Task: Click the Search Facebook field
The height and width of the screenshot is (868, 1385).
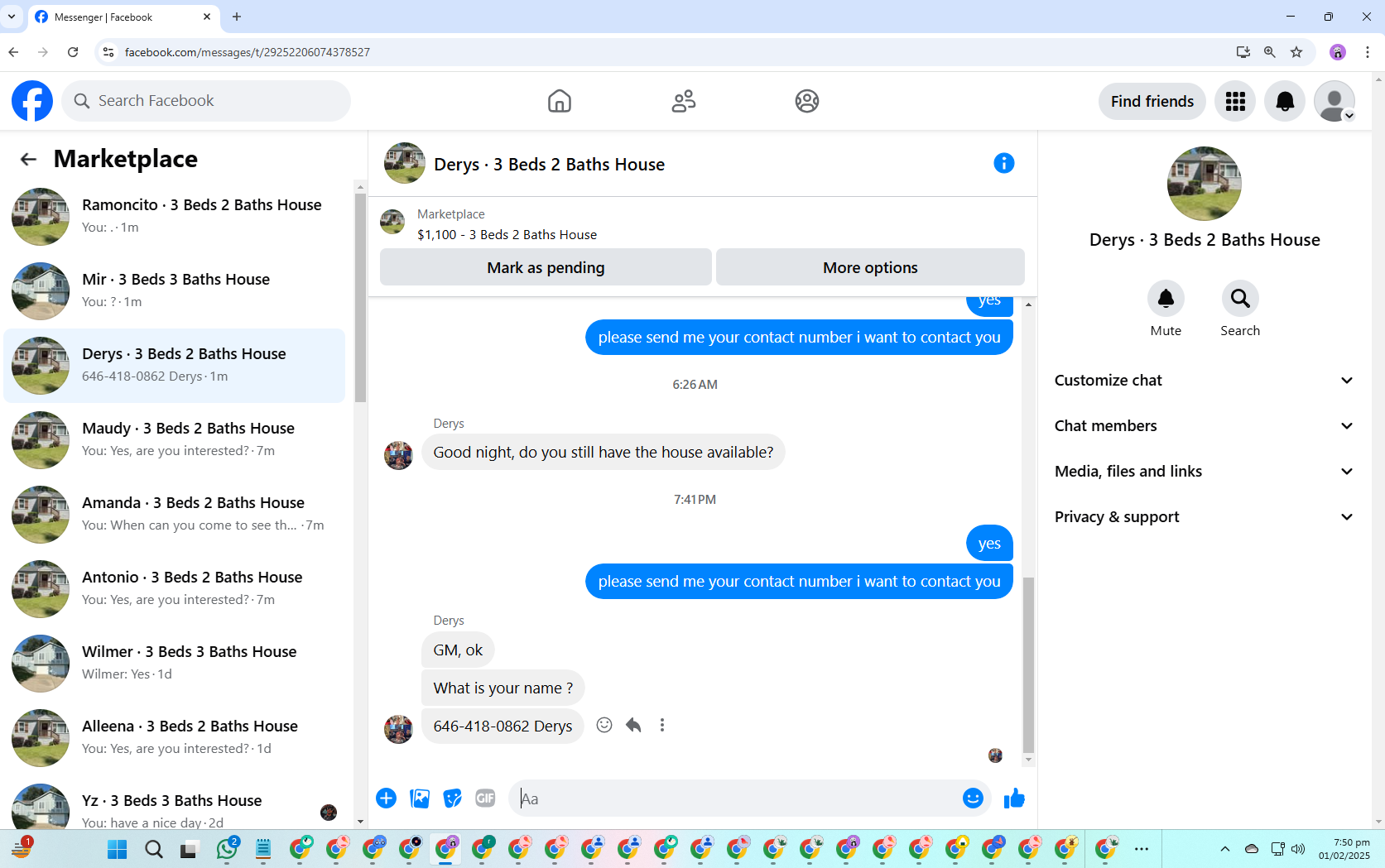Action: click(206, 101)
